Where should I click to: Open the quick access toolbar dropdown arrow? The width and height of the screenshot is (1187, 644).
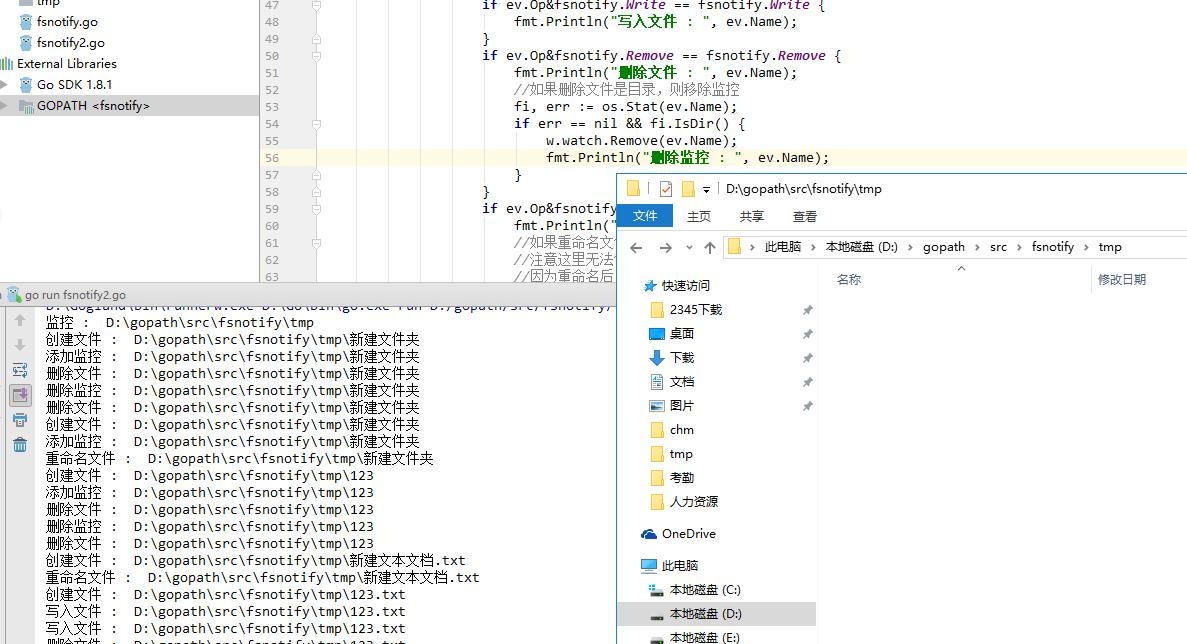tap(707, 189)
